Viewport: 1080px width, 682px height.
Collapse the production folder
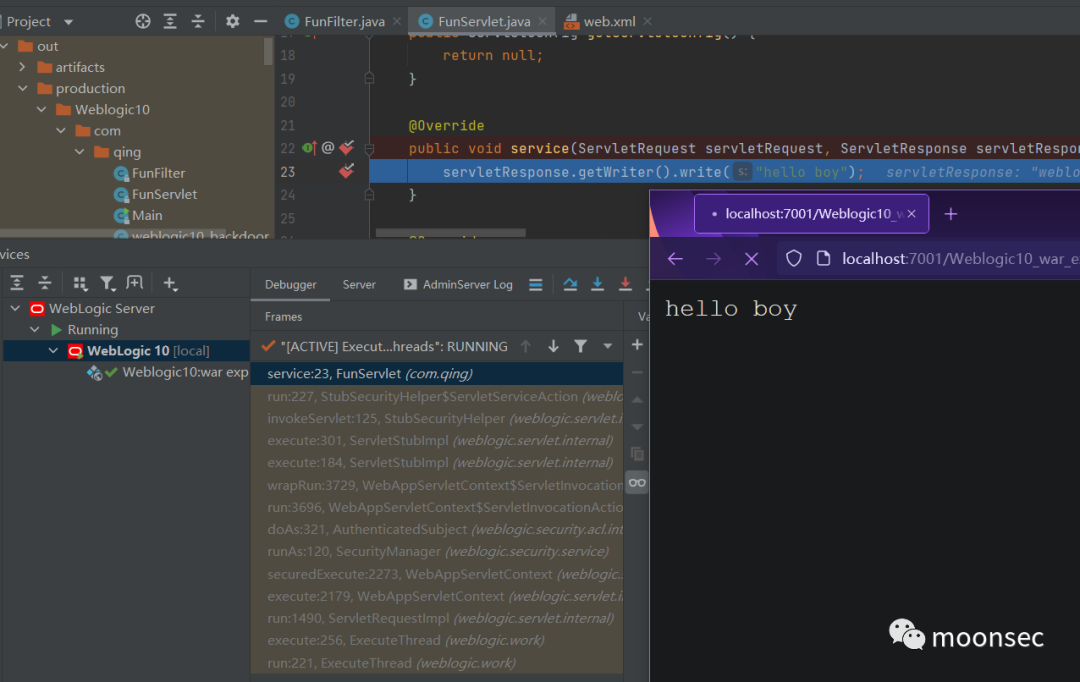23,88
